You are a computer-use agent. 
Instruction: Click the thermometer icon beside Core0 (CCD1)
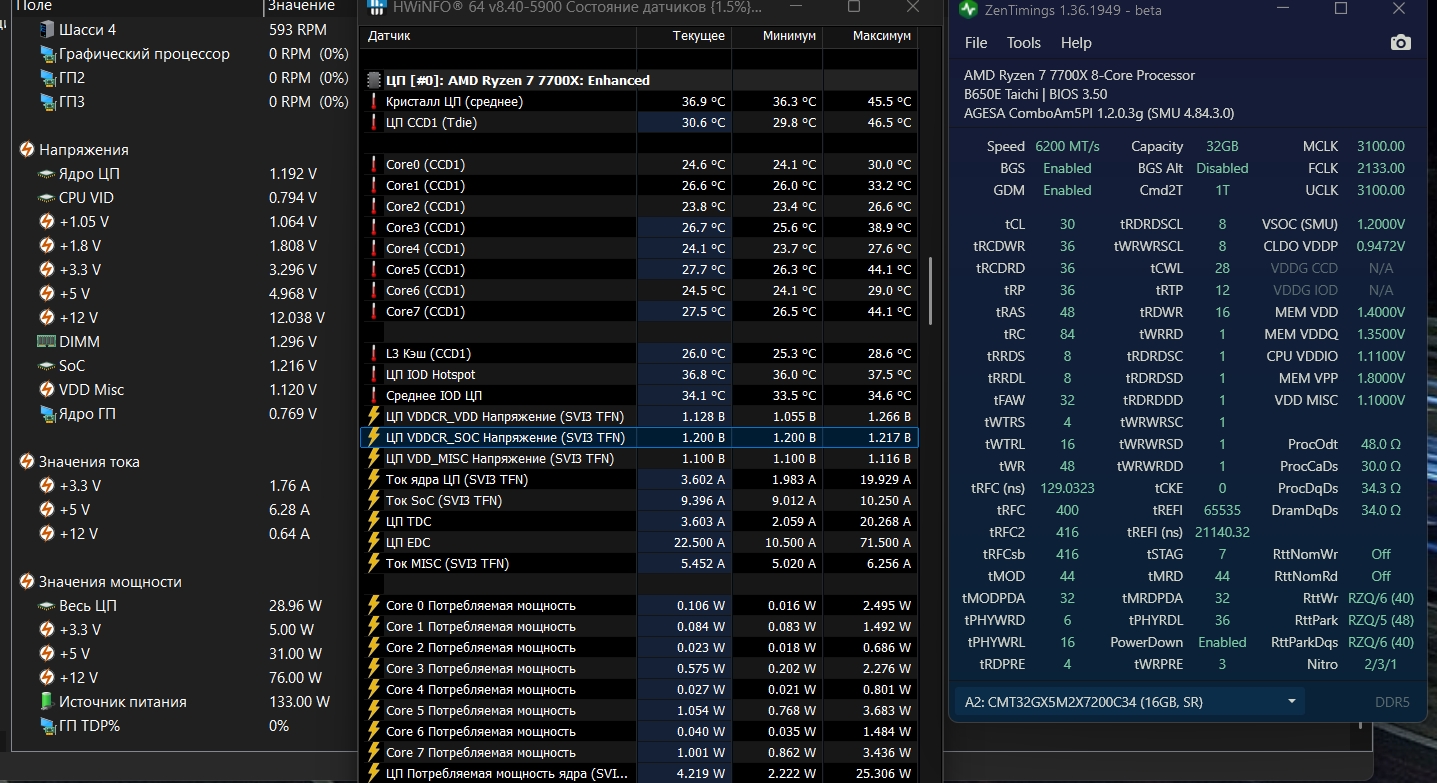374,164
